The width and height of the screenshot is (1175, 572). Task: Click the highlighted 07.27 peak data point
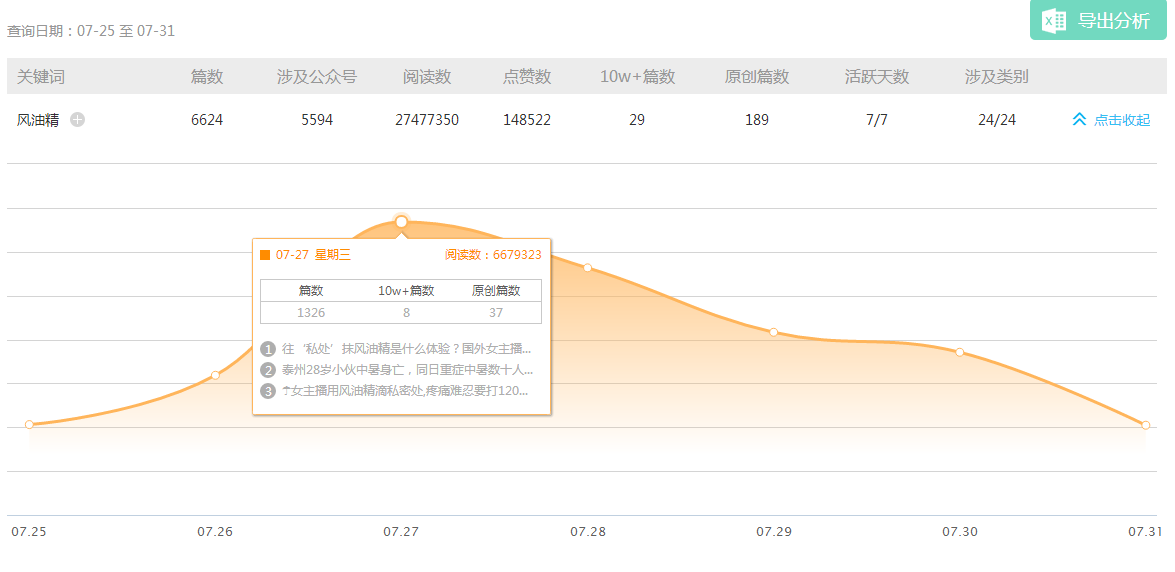(x=401, y=221)
